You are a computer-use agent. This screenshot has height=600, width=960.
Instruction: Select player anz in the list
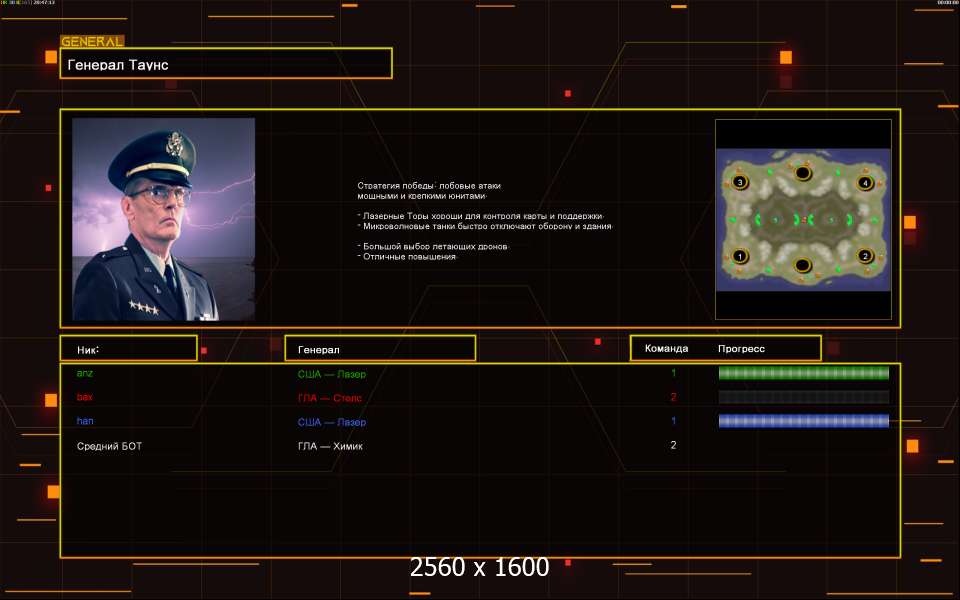click(84, 373)
